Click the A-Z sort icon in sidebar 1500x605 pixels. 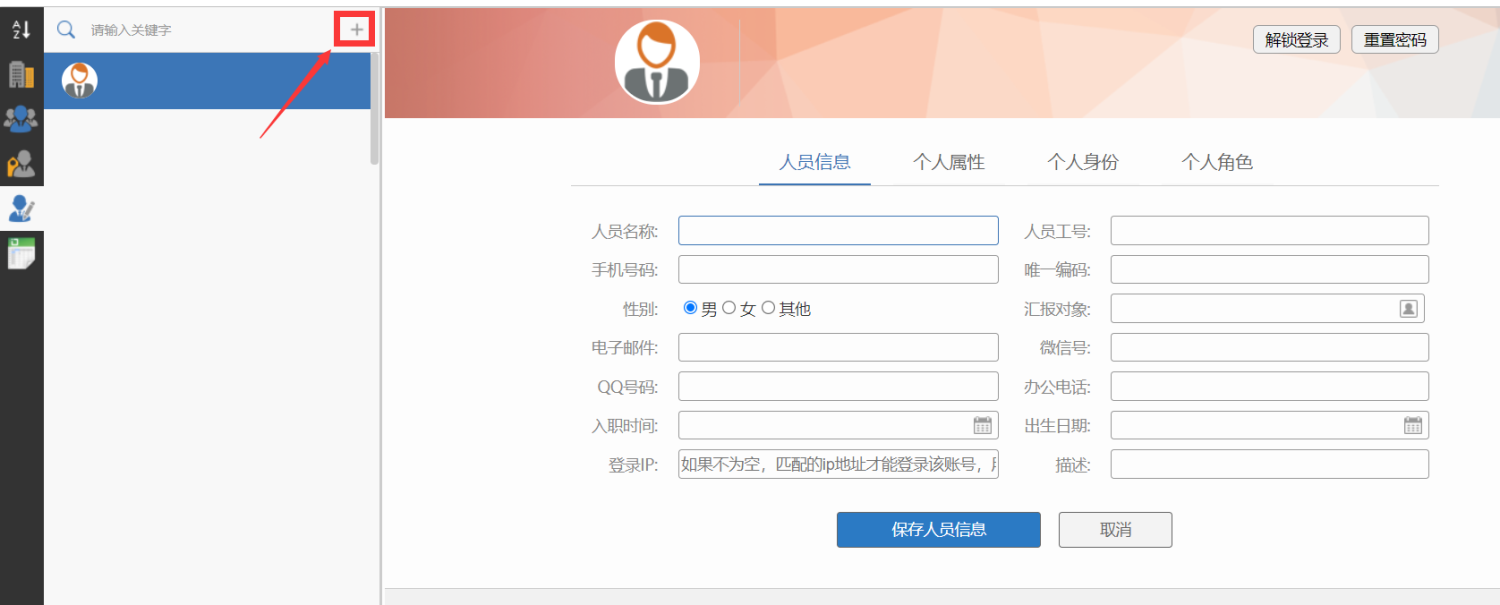[x=21, y=29]
